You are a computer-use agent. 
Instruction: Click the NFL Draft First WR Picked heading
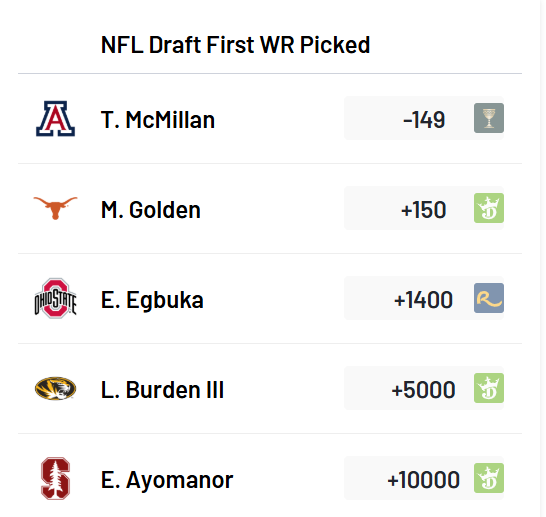pos(235,45)
